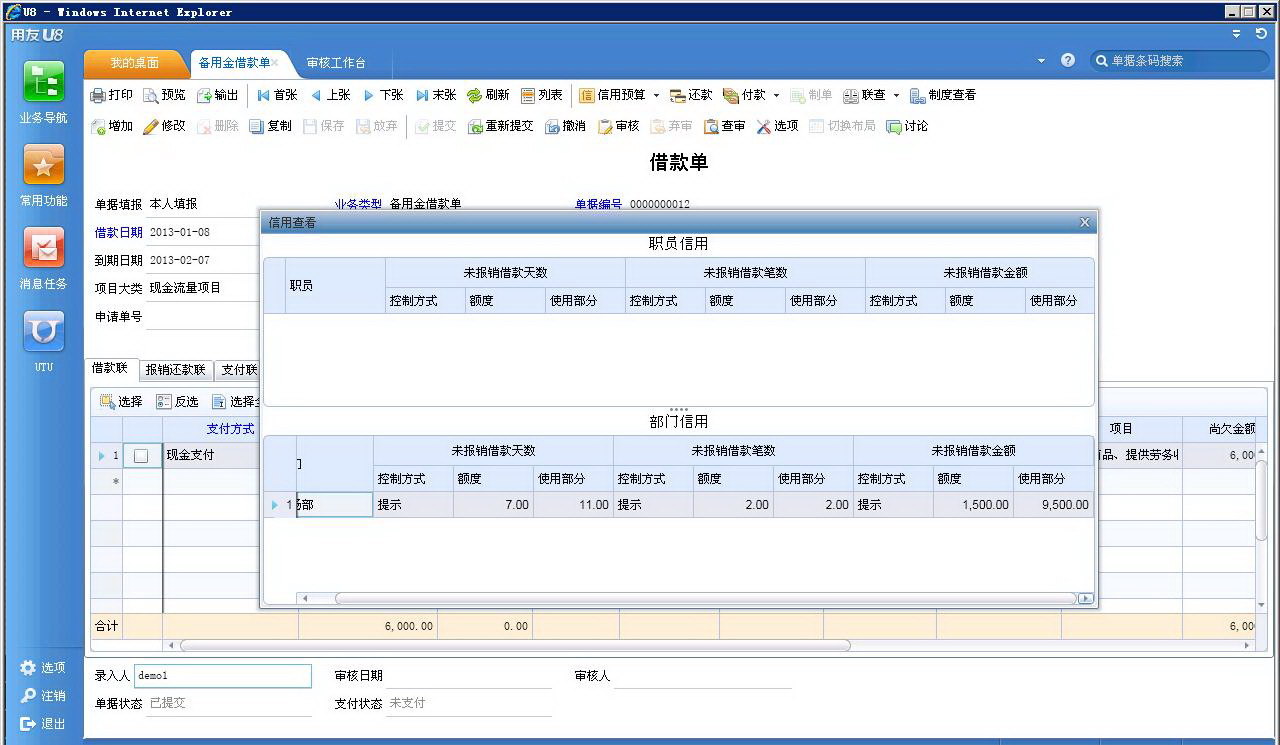Click the 刷新 refresh icon
The height and width of the screenshot is (745, 1280).
474,96
